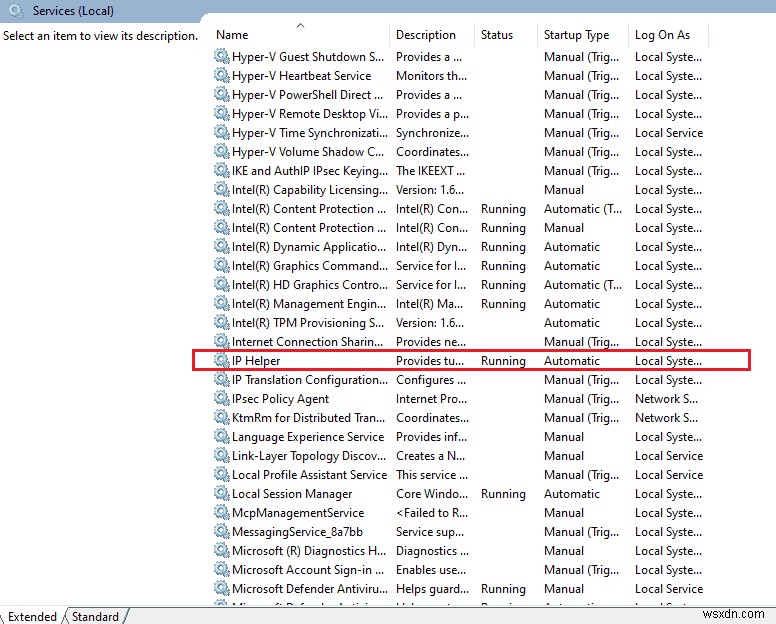Click the gear icon of Microsoft Defender Antivirus row

pos(222,588)
